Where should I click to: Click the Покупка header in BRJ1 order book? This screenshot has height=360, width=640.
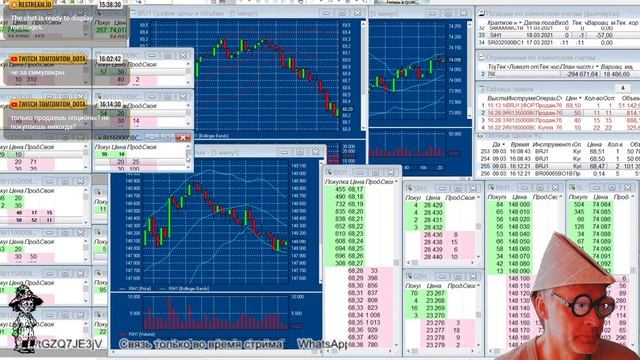336,182
